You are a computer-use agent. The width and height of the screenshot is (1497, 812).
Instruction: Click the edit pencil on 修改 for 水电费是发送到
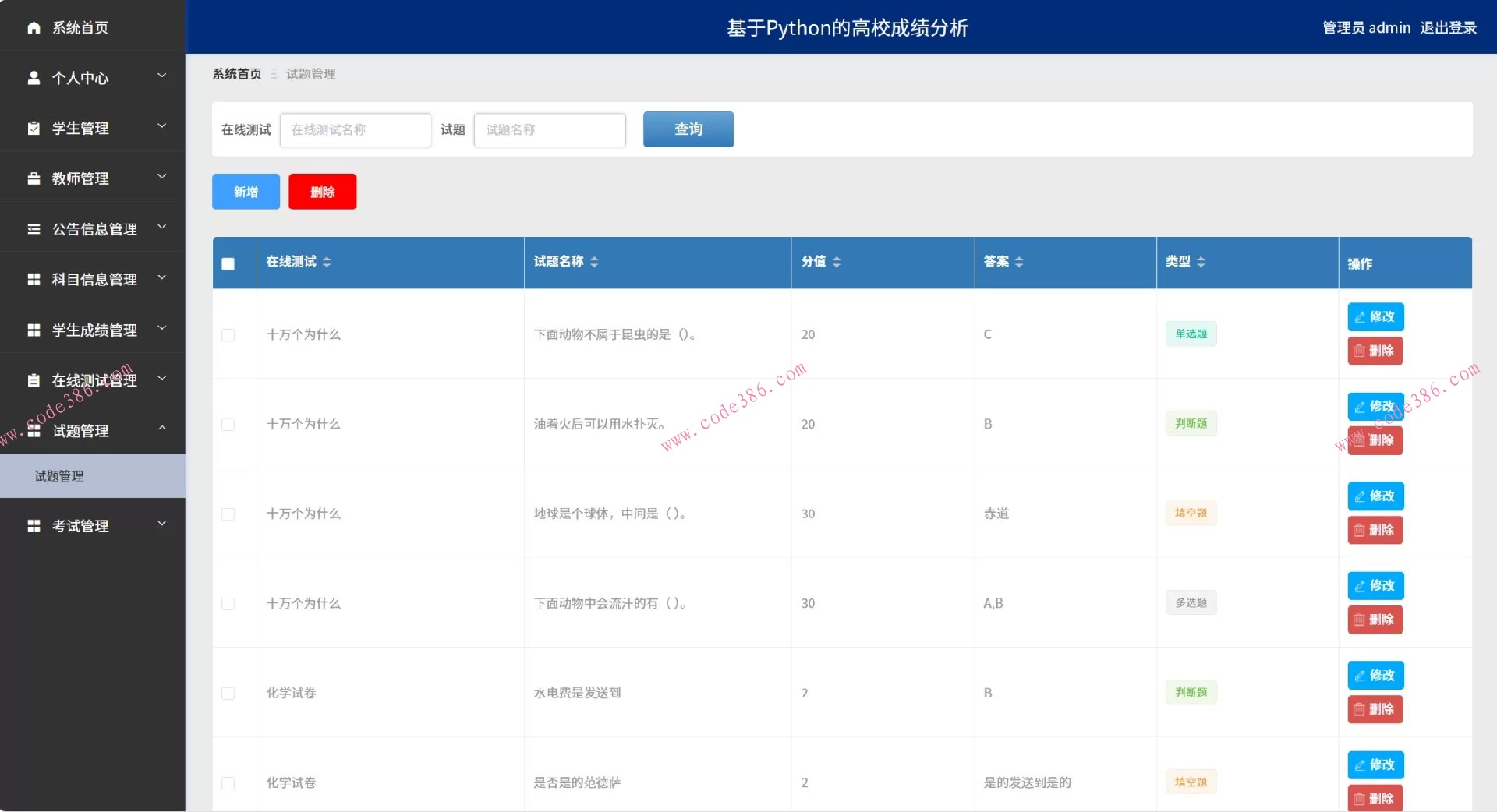pyautogui.click(x=1360, y=675)
